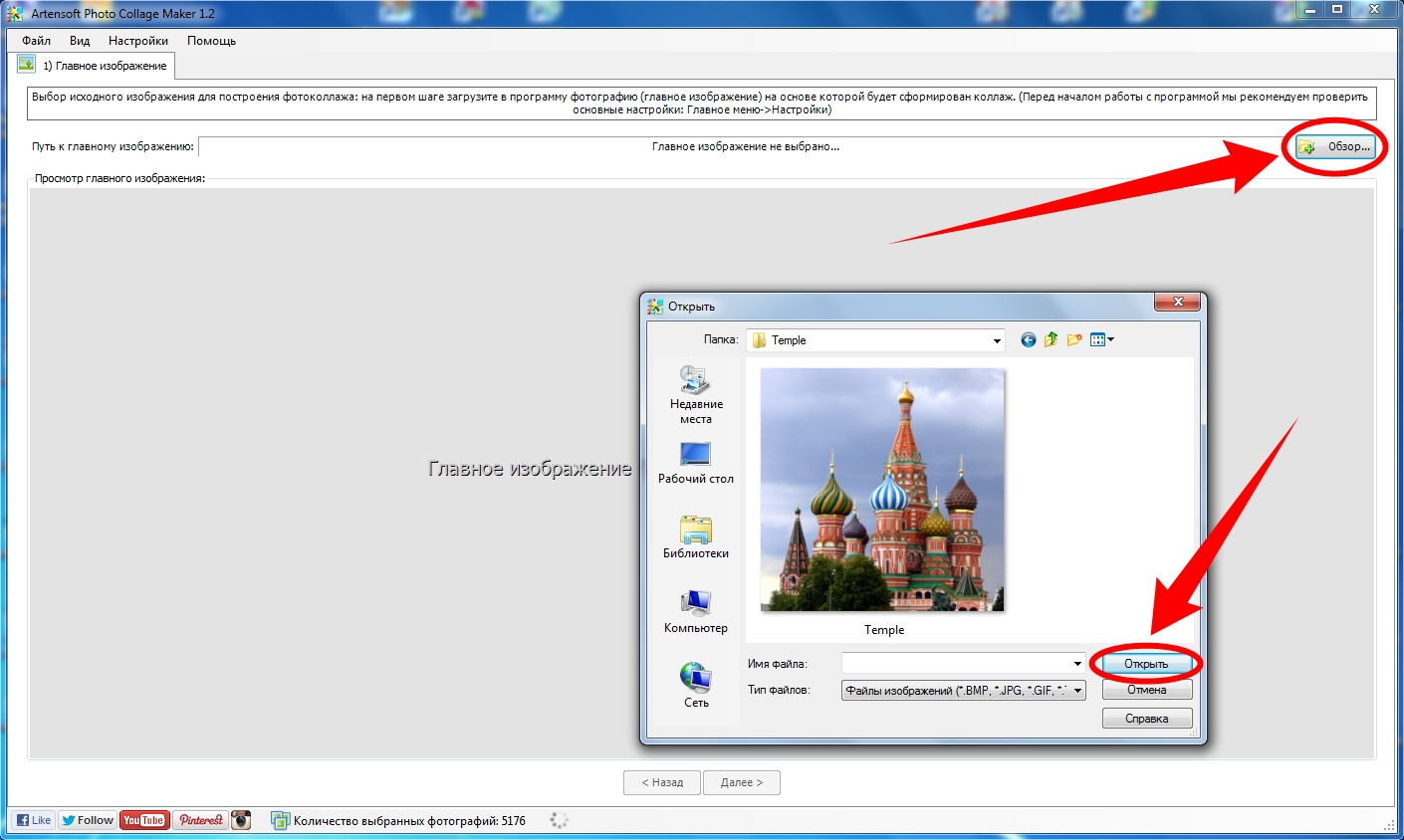1404x840 pixels.
Task: Select the Главное изображение tab
Action: pos(94,66)
